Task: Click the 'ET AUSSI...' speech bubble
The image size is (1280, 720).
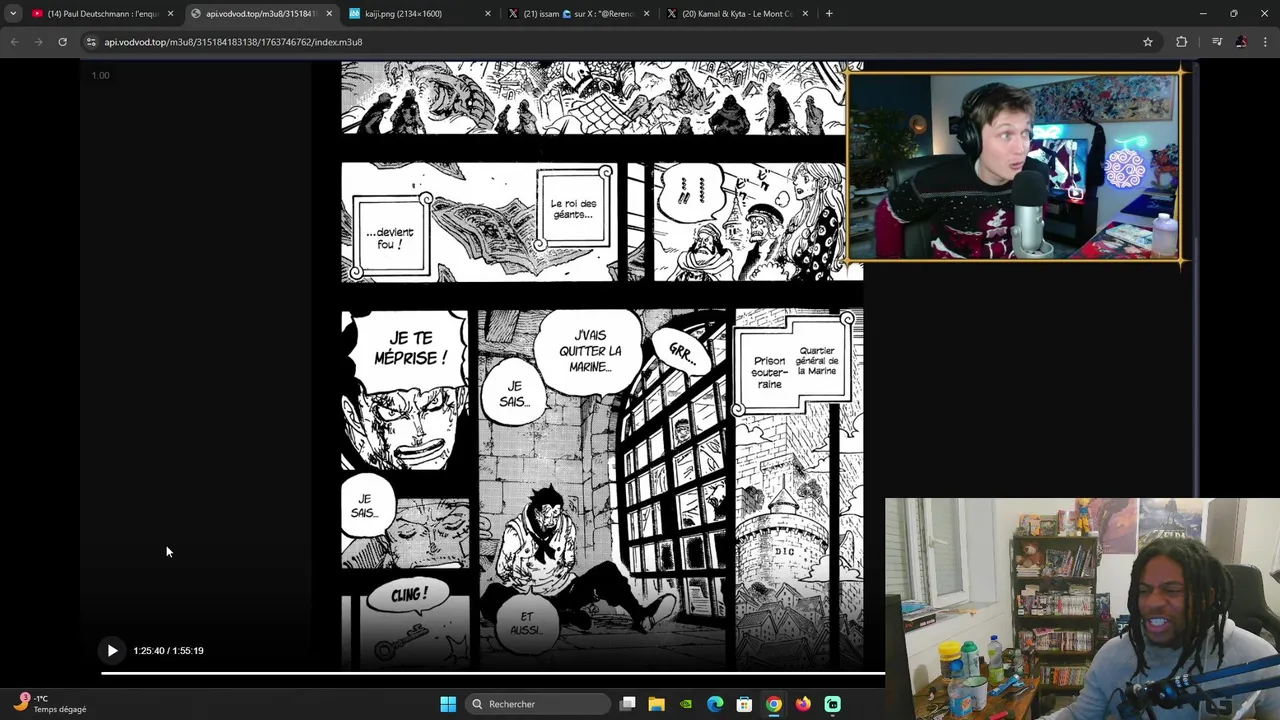Action: pos(525,623)
